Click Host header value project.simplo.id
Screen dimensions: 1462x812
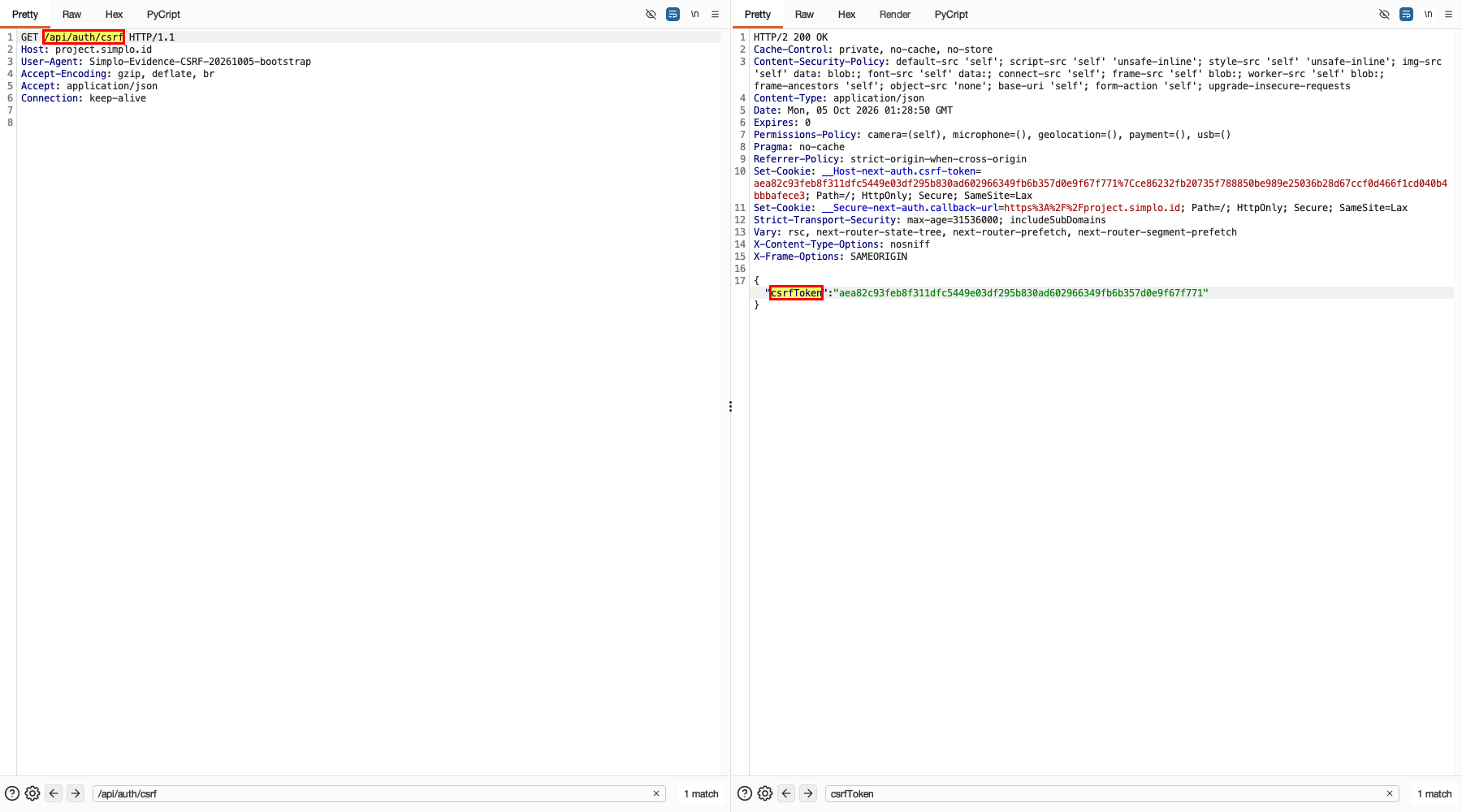pos(103,50)
